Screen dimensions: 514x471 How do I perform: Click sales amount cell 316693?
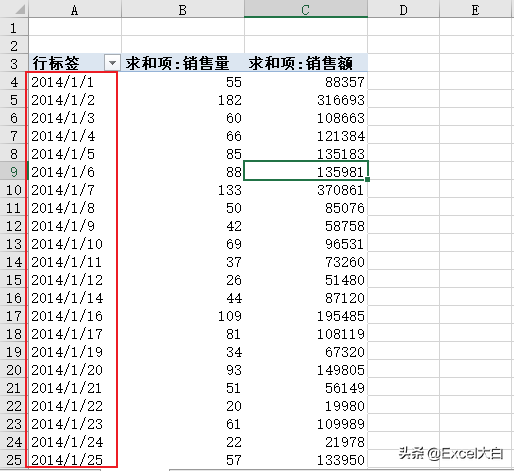(x=306, y=100)
